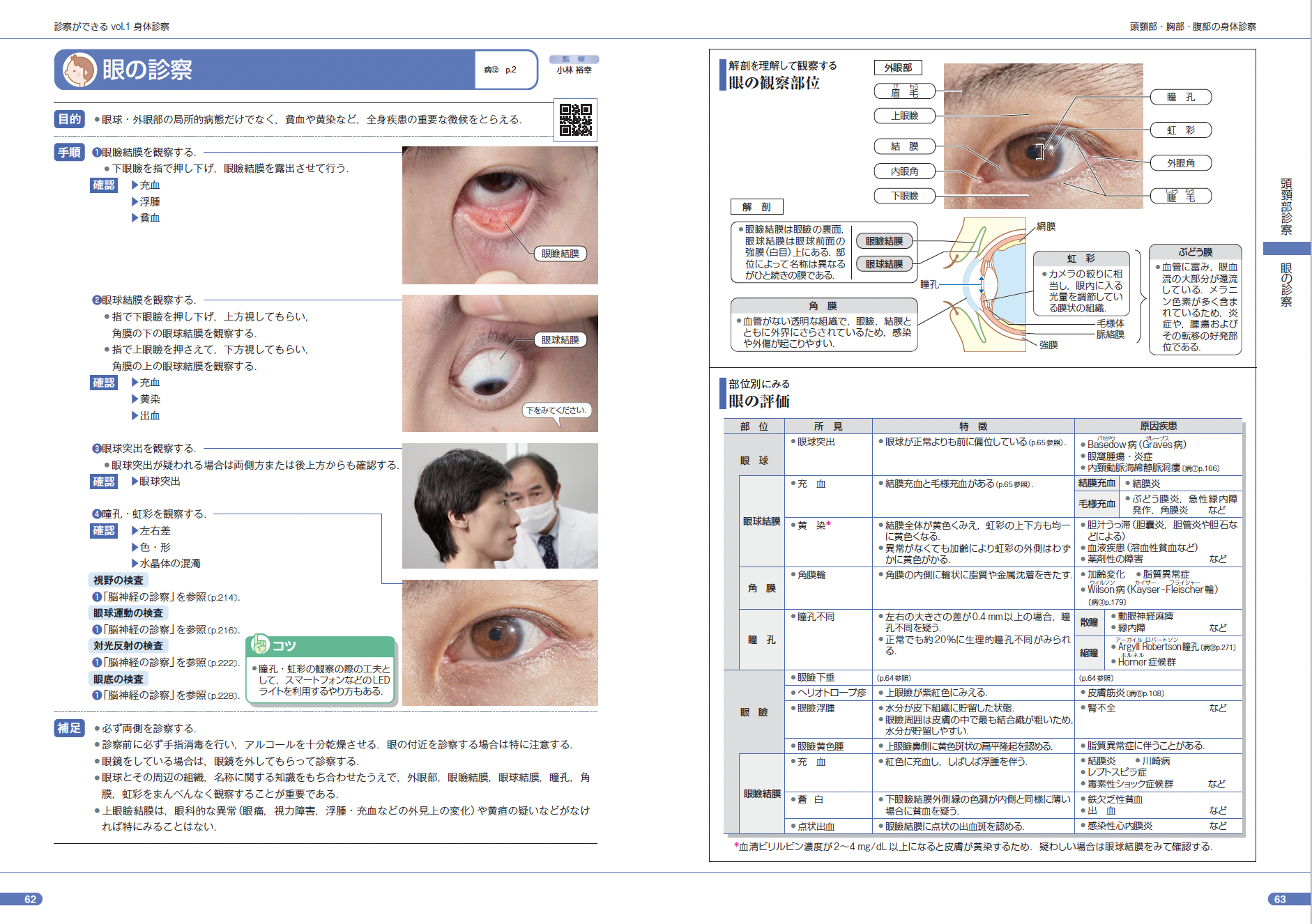Click the 脈絡膜 label on the diagram

(1111, 334)
